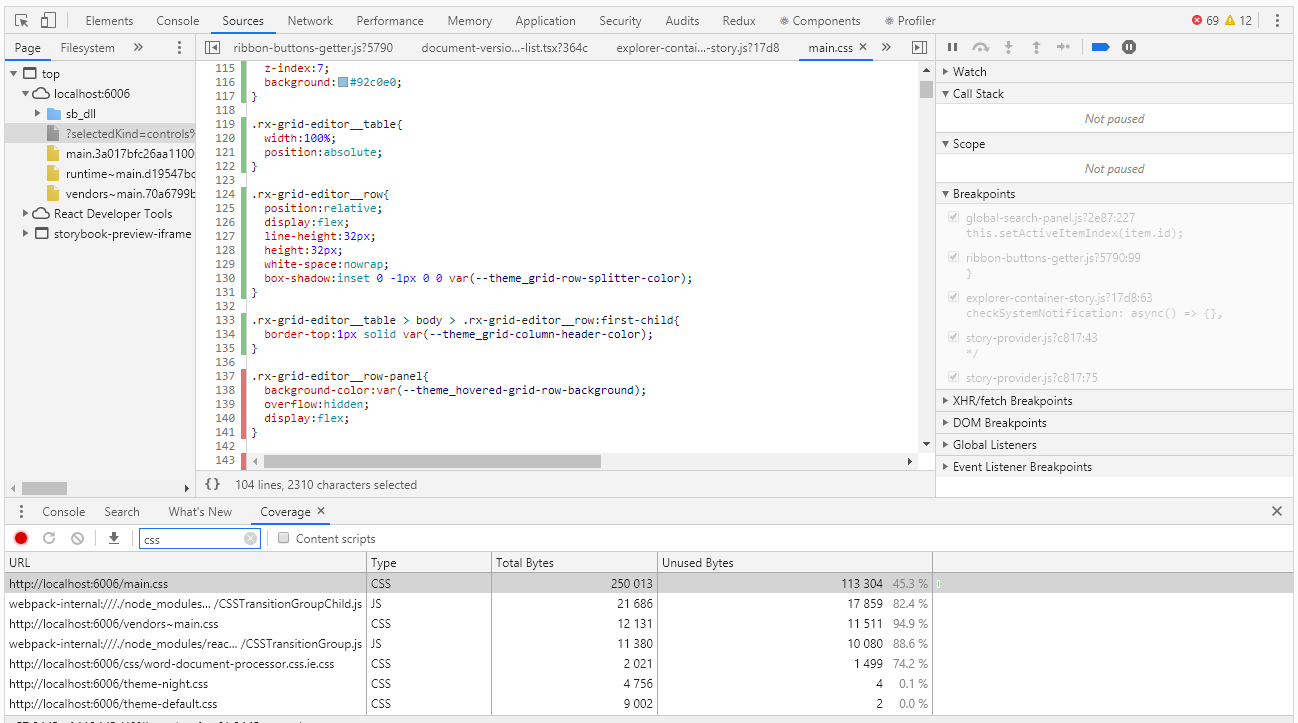1298x723 pixels.
Task: Expand the sb_dll folder
Action: pyautogui.click(x=37, y=113)
